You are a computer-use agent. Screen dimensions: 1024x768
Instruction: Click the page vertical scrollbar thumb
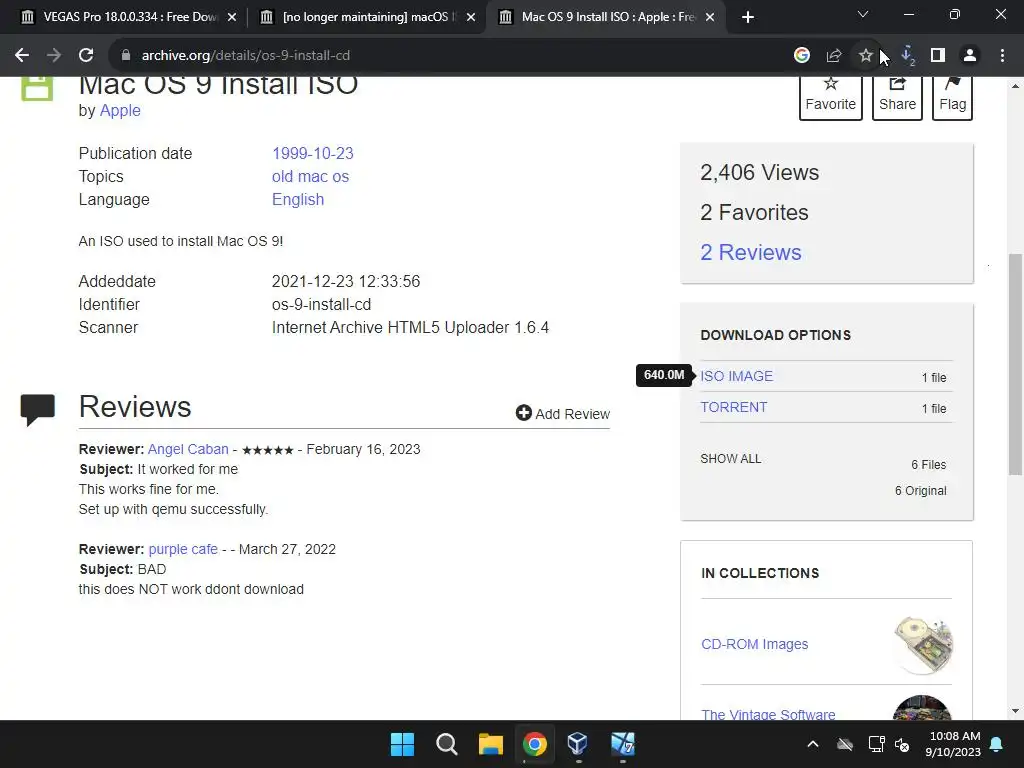(x=1015, y=364)
